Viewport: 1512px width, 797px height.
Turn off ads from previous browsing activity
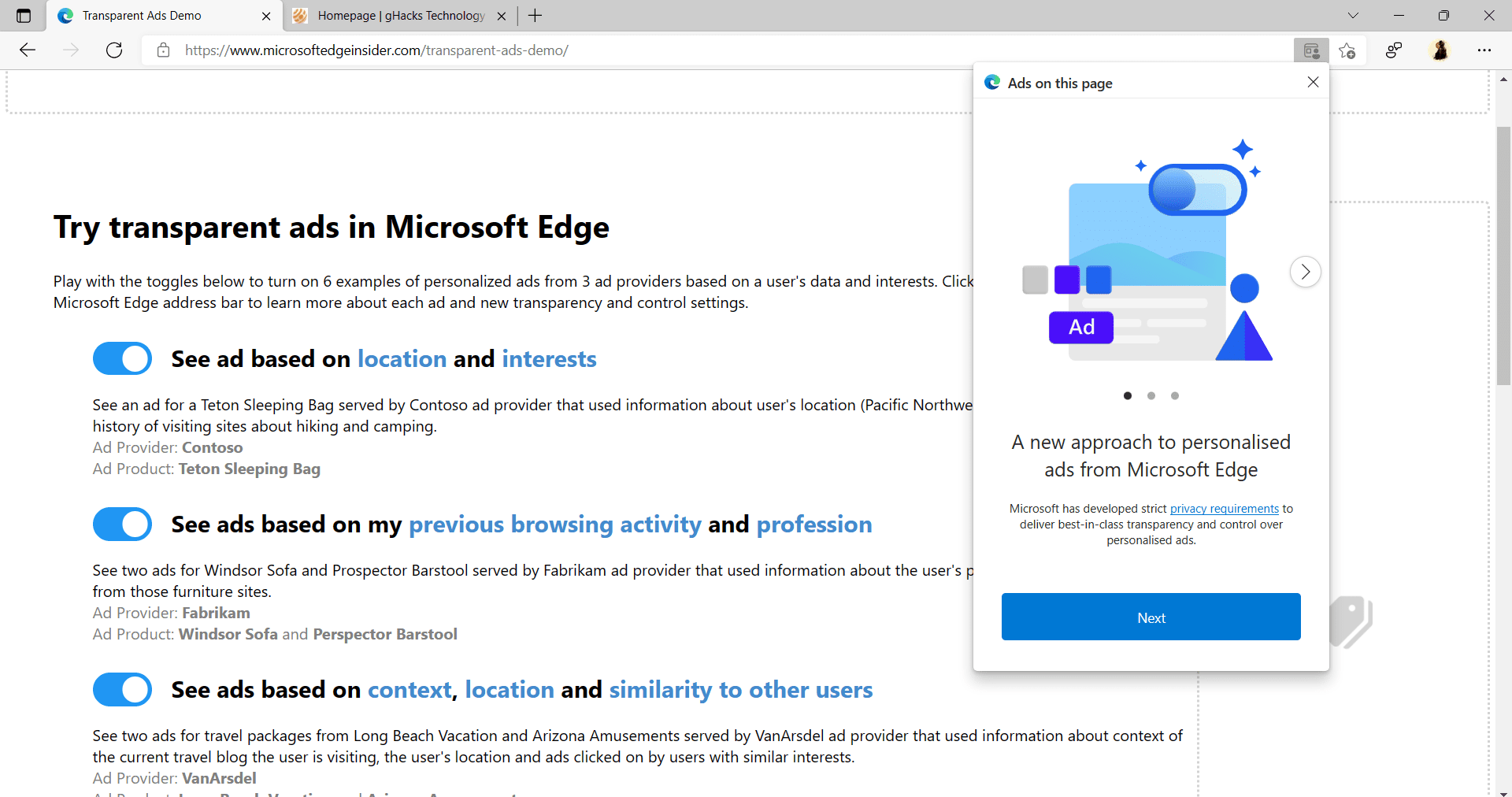click(x=122, y=524)
